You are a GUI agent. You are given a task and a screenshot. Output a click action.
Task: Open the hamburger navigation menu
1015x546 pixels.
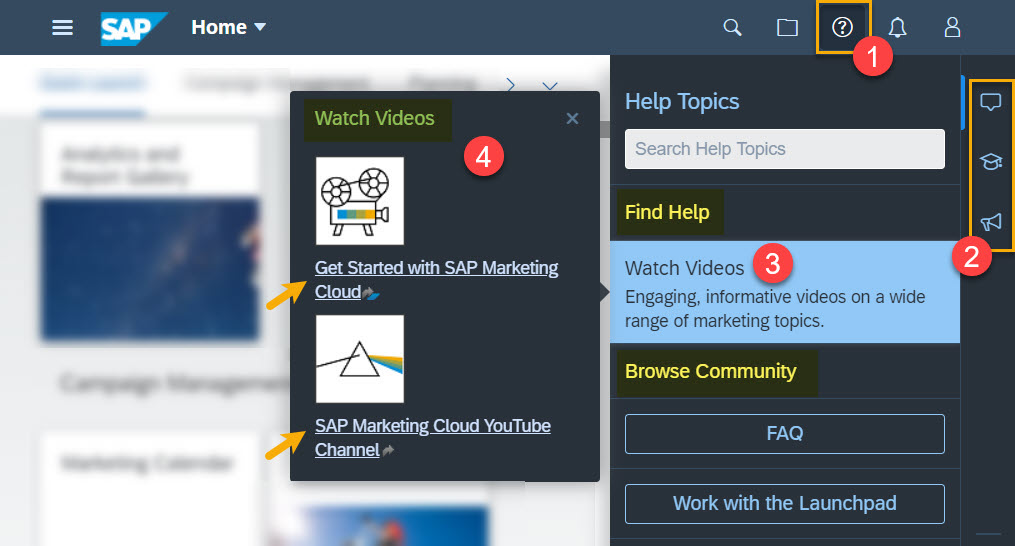[62, 27]
